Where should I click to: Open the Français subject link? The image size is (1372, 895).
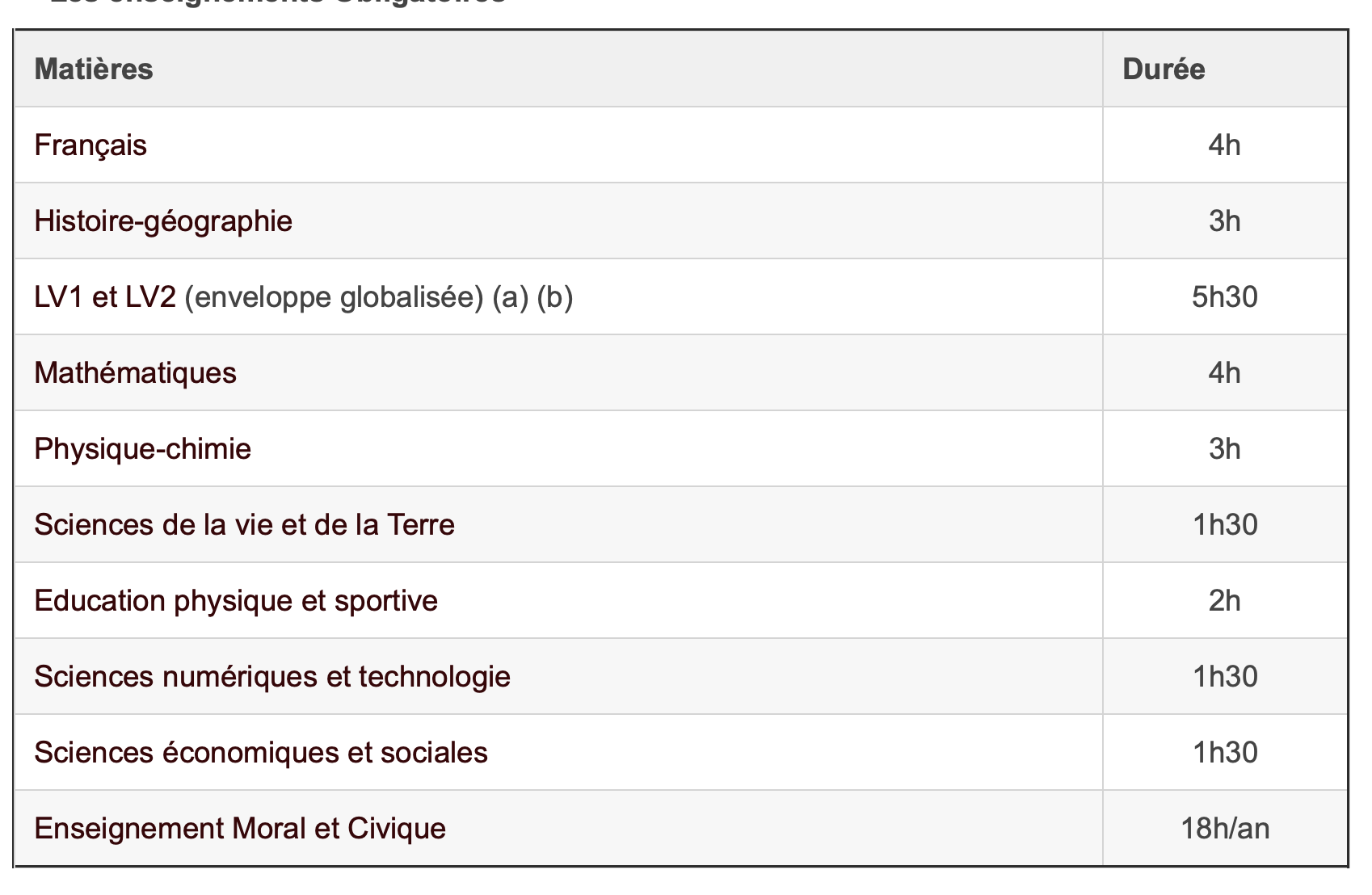(x=90, y=145)
